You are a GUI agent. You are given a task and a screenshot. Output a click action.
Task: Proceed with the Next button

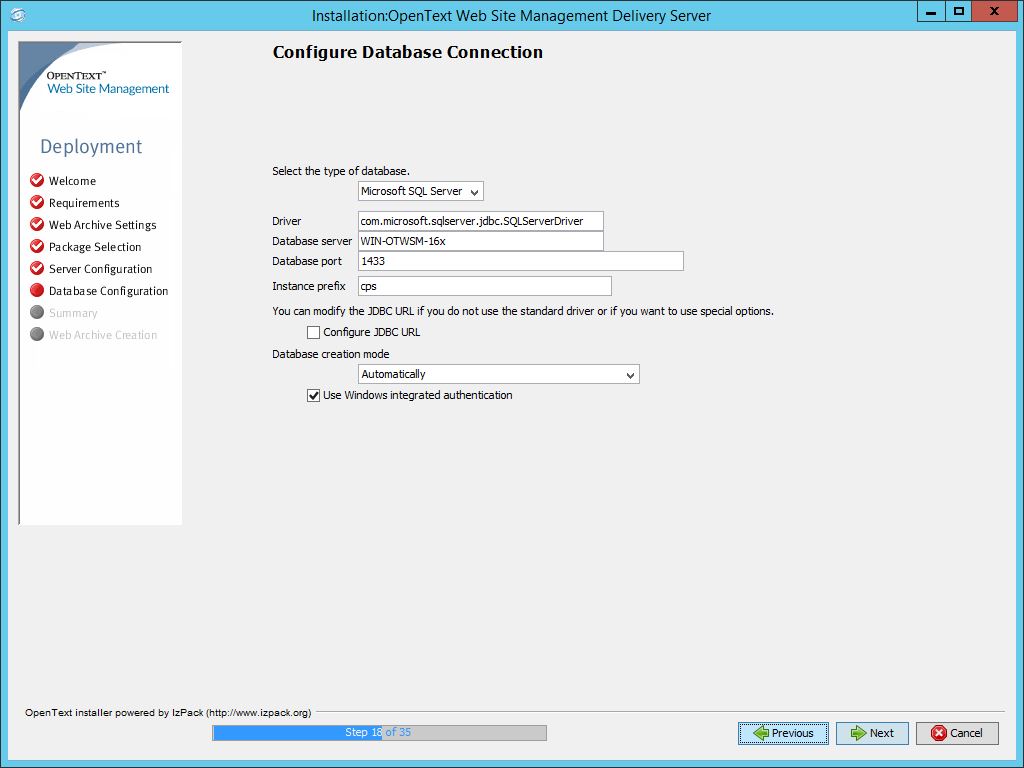tap(872, 733)
